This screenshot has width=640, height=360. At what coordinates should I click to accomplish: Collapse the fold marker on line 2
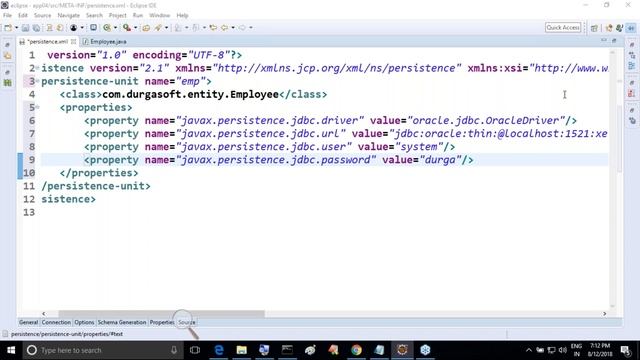(x=38, y=68)
